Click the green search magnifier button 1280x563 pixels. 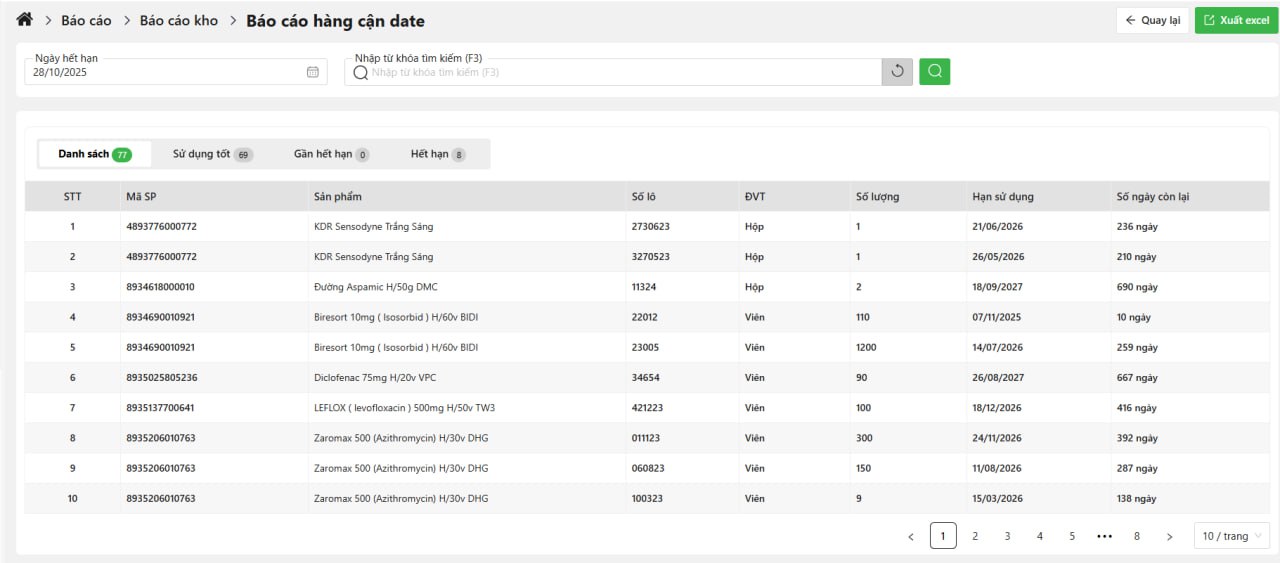tap(934, 71)
